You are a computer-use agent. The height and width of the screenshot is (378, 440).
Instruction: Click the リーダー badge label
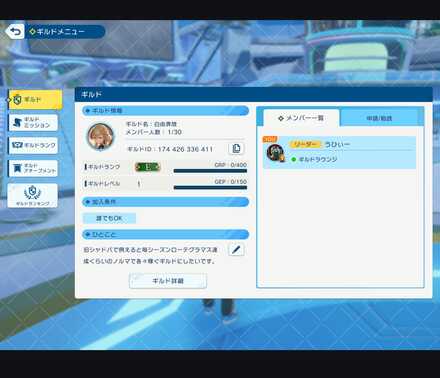pos(305,144)
